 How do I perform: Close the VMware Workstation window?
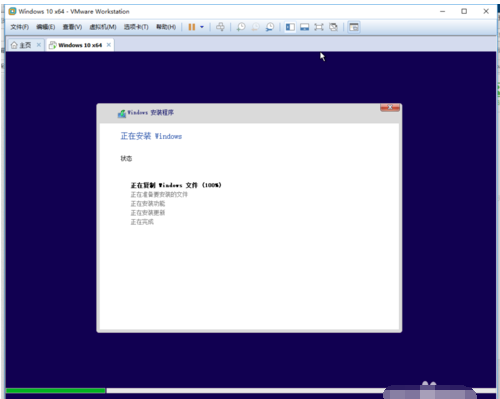point(486,11)
